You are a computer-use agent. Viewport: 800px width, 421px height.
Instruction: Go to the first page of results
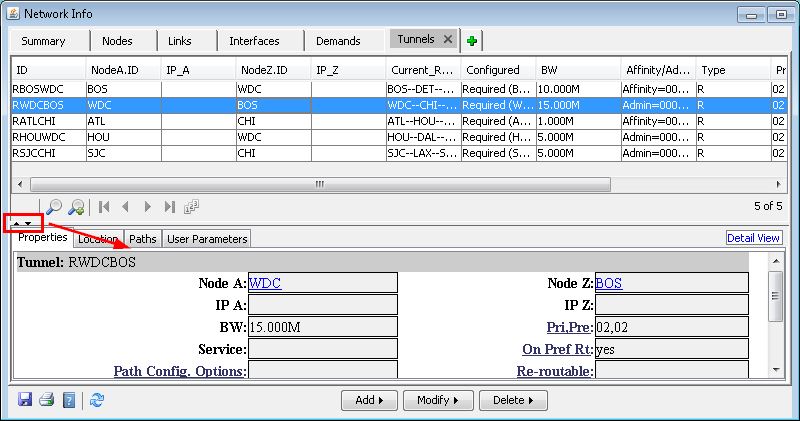[104, 207]
